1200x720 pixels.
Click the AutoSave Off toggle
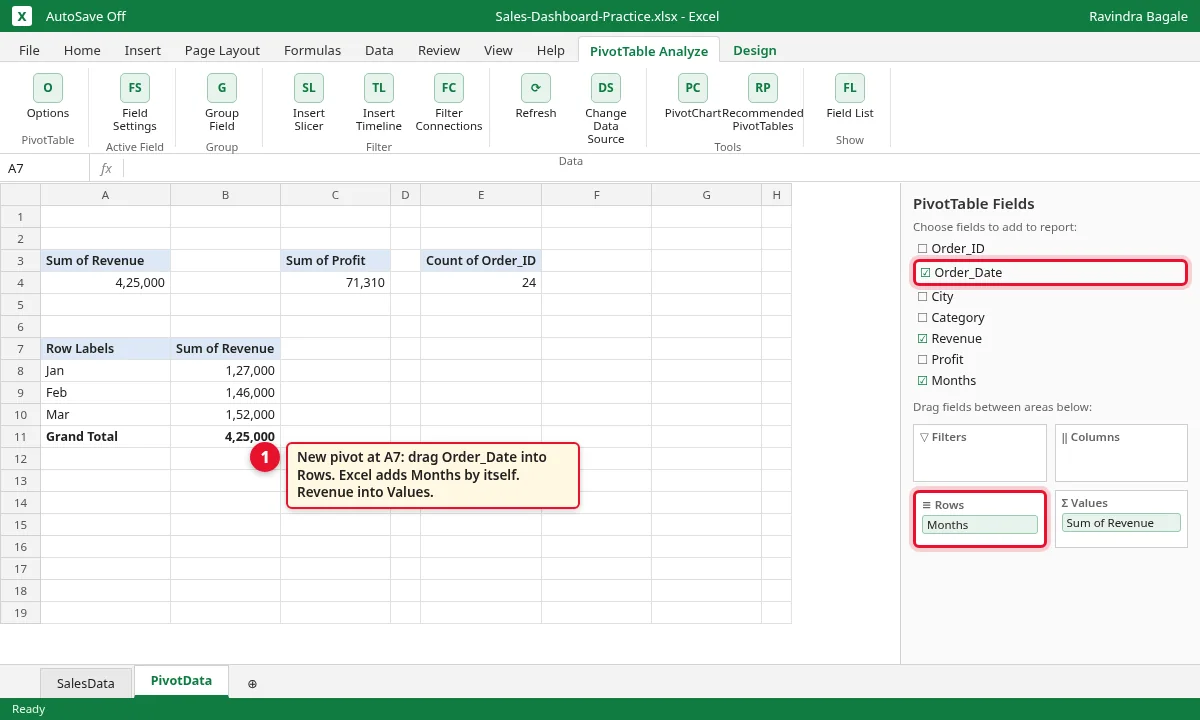coord(86,16)
